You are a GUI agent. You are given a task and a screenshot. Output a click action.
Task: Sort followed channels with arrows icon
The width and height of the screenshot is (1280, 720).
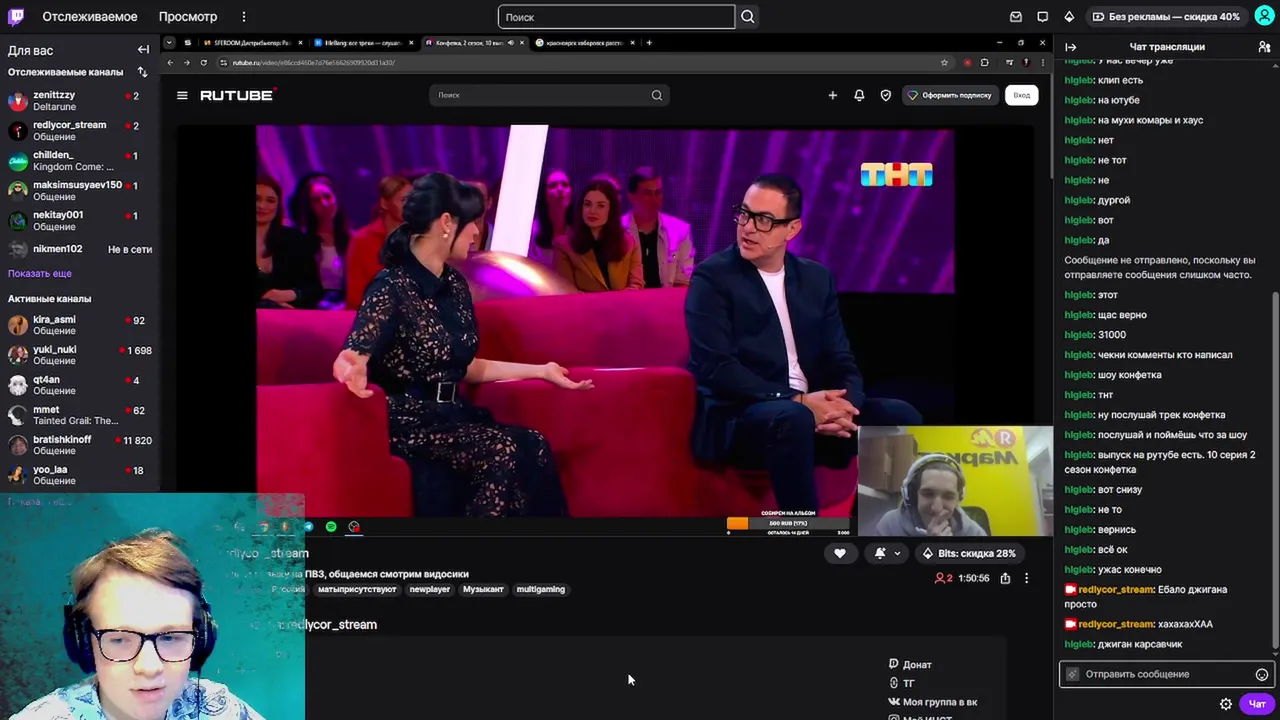(142, 72)
